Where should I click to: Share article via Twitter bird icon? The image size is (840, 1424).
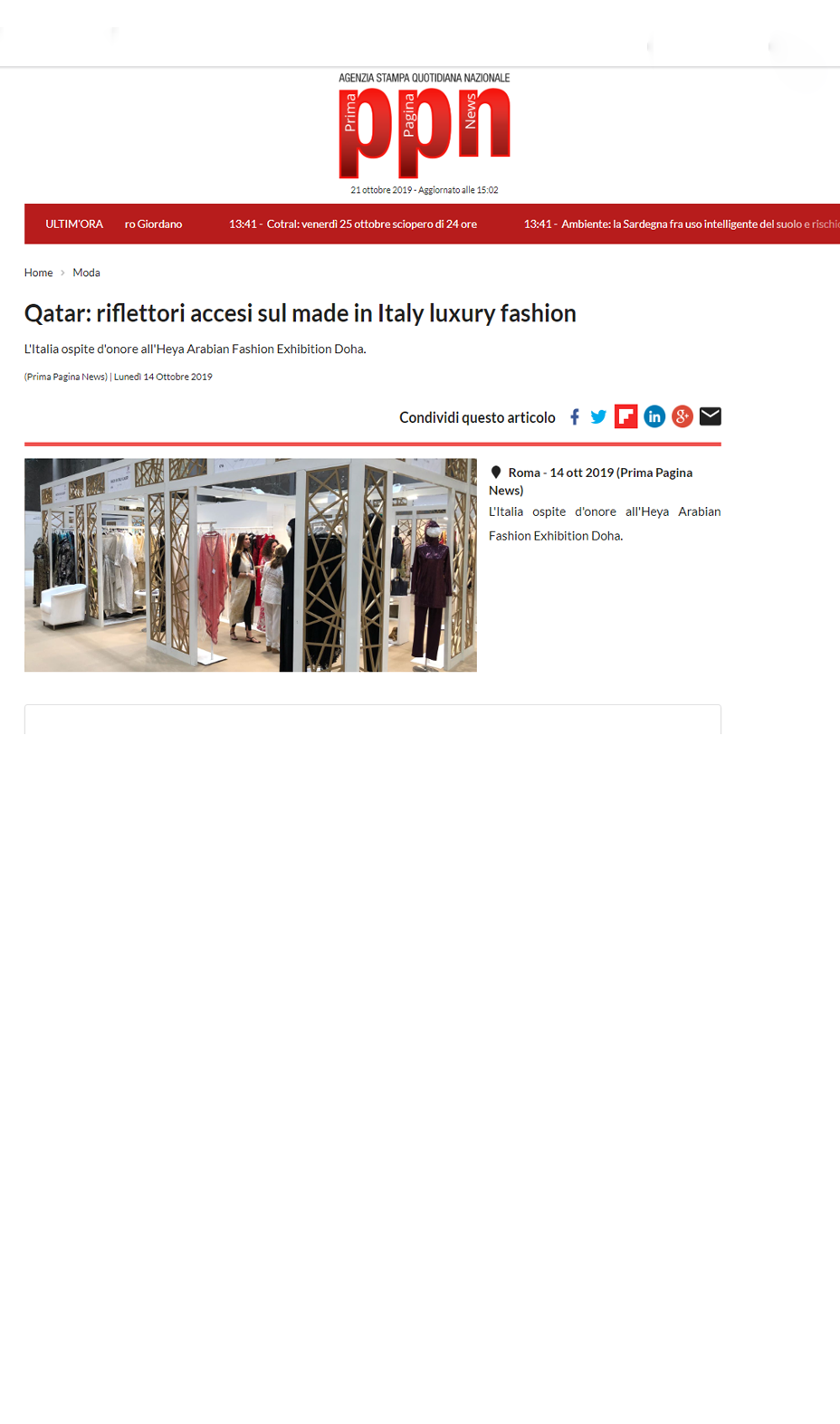[598, 416]
